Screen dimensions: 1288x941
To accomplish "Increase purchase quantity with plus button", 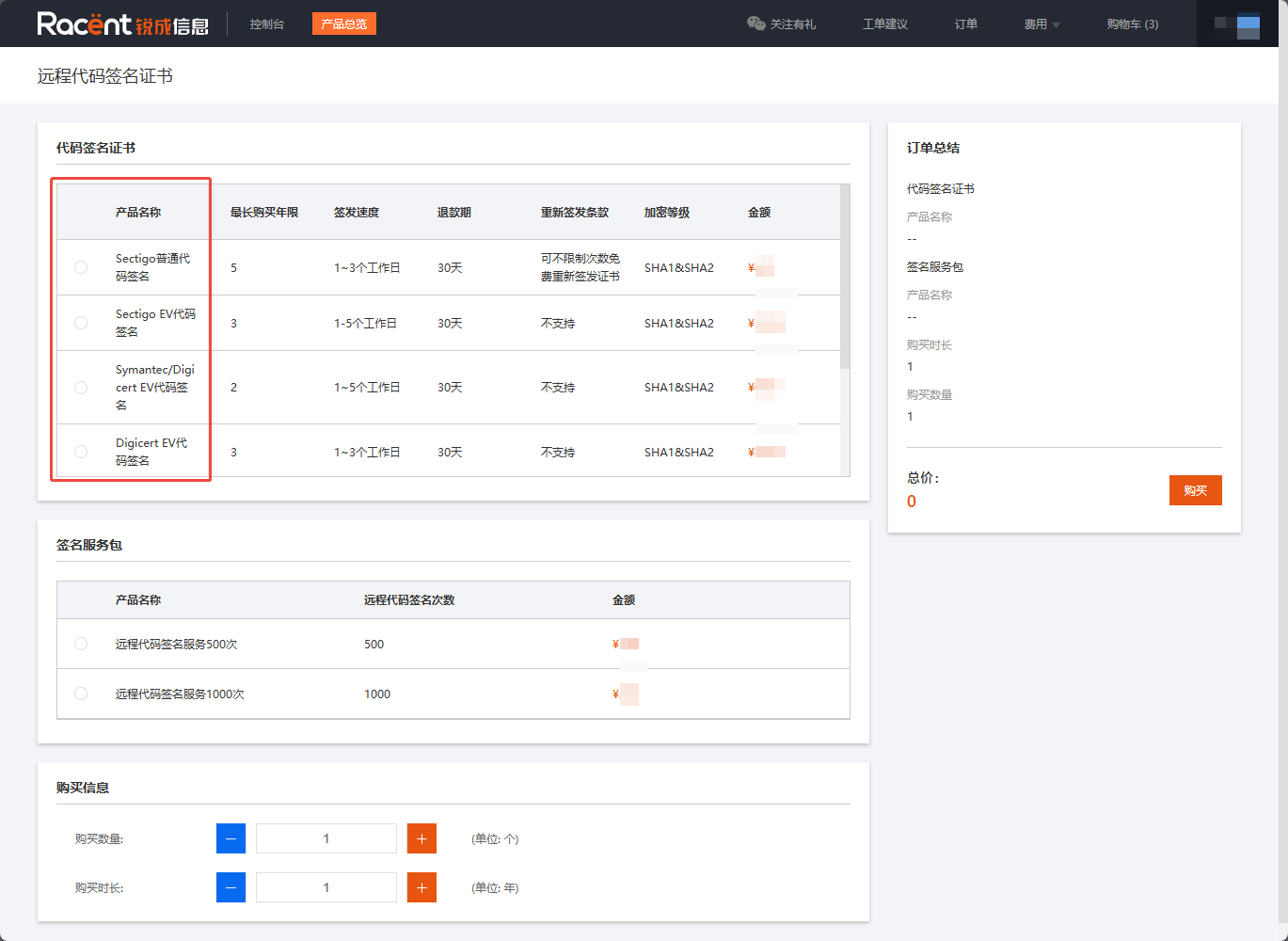I will 421,838.
